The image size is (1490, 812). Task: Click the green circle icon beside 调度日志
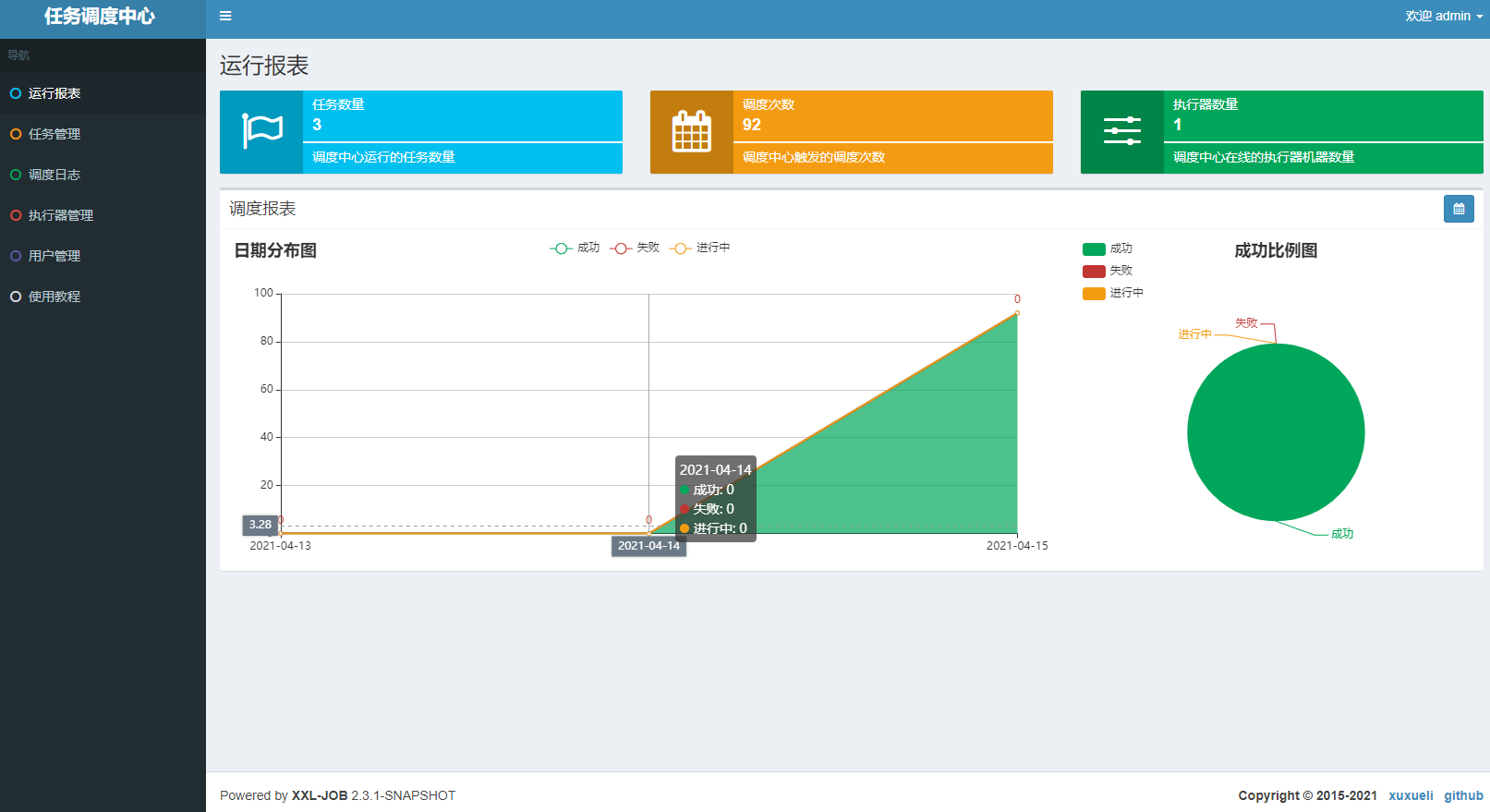click(x=16, y=175)
